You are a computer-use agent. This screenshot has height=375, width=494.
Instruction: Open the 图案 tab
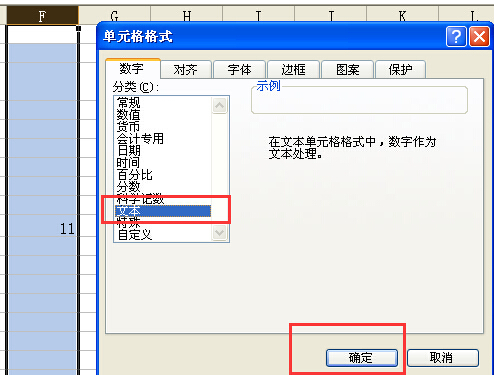point(347,70)
